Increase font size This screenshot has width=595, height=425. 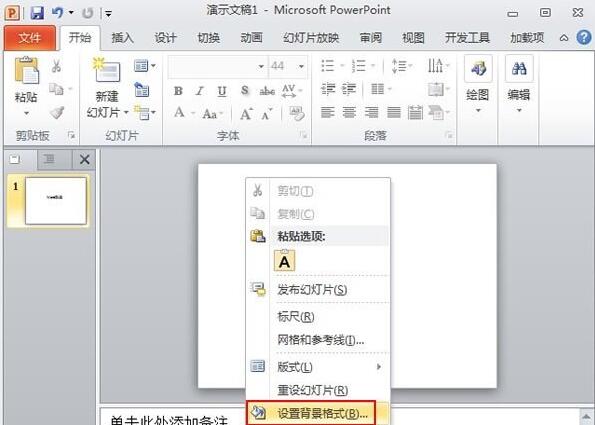247,113
